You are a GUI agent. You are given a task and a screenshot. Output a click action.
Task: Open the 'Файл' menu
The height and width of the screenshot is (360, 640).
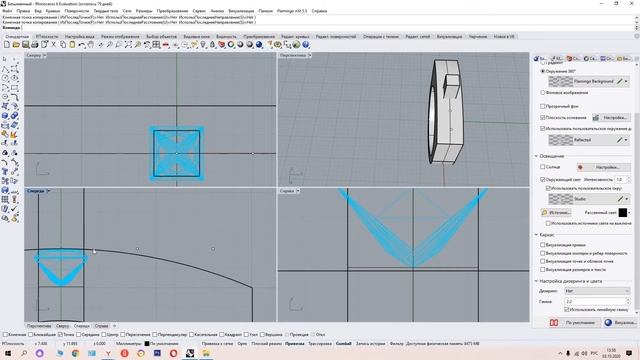click(7, 11)
